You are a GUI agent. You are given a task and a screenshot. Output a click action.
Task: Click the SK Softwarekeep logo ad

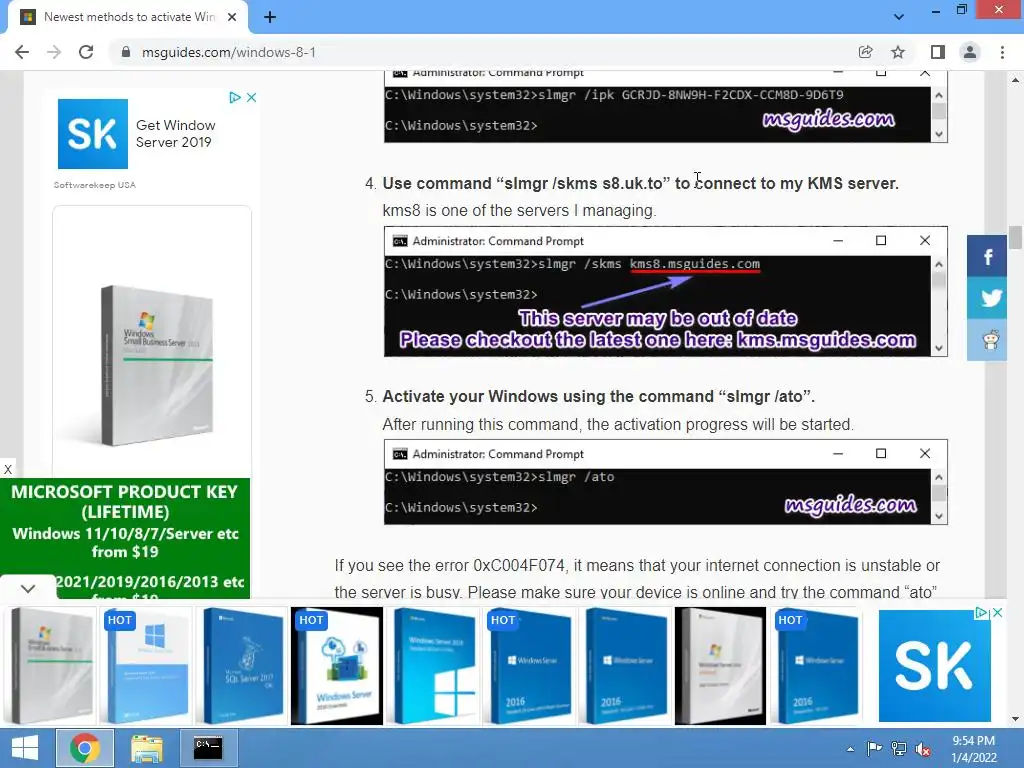[93, 134]
